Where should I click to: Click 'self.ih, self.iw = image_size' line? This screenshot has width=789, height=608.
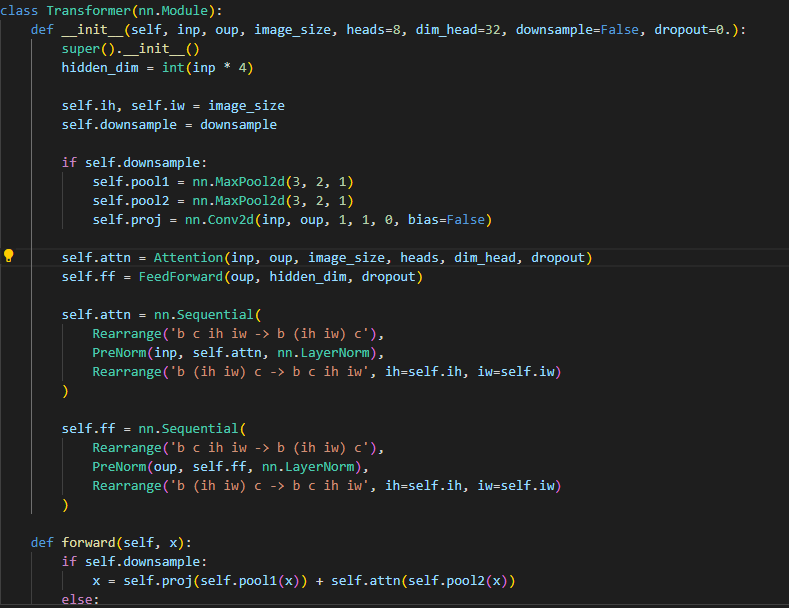click(173, 106)
